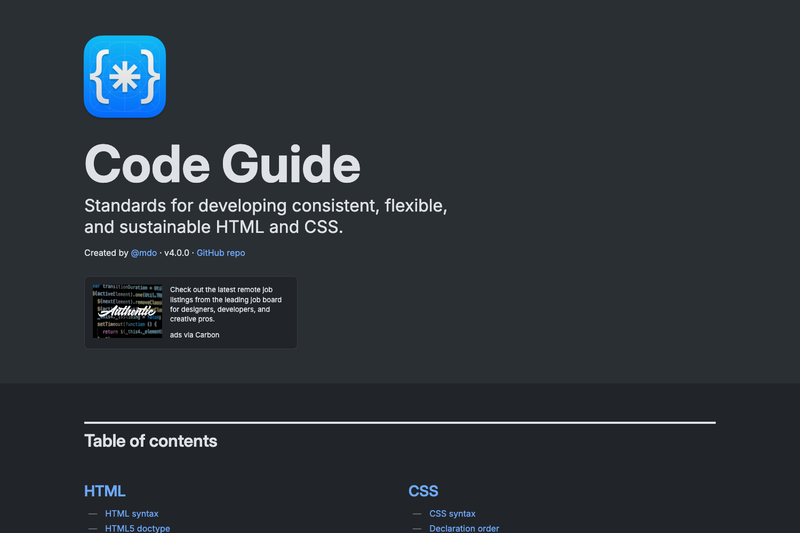Click the v4.0.0 version text

[x=177, y=253]
